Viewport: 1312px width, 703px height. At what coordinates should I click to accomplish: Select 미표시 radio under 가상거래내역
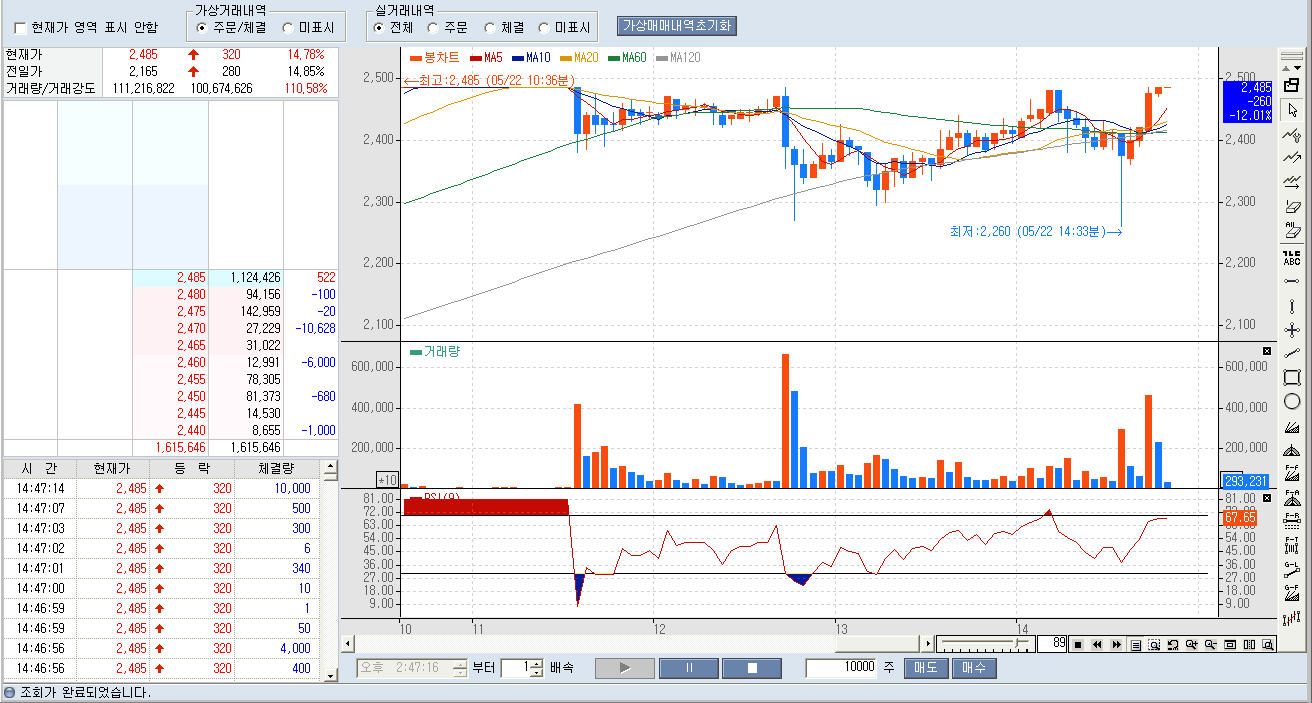(x=289, y=28)
